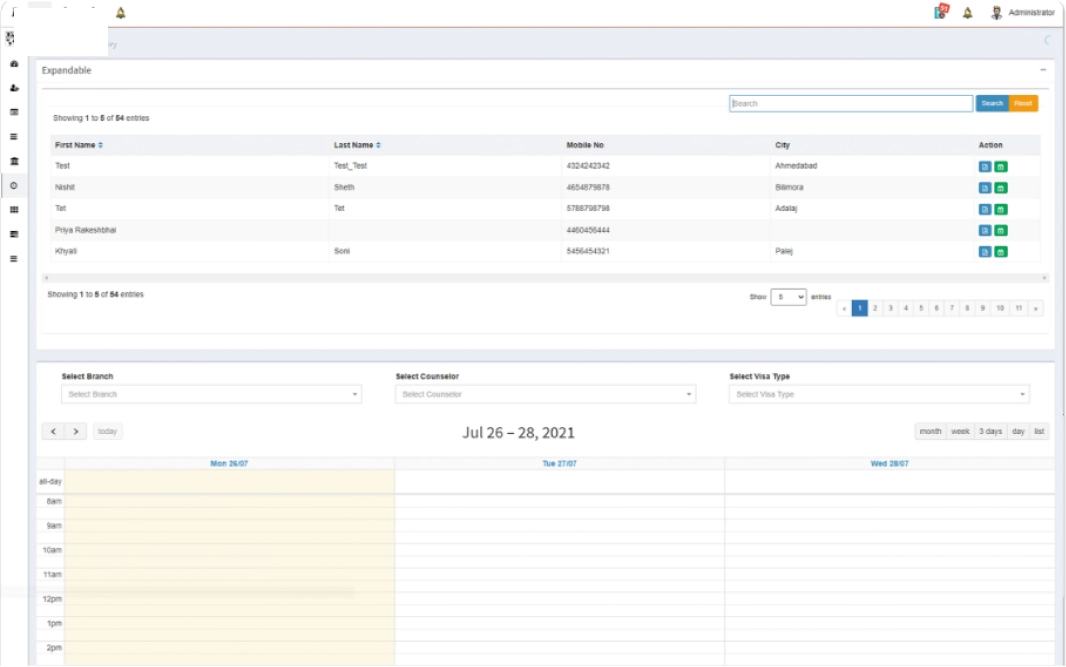This screenshot has height=667, width=1066.
Task: Sort table by Last Name
Action: click(378, 146)
